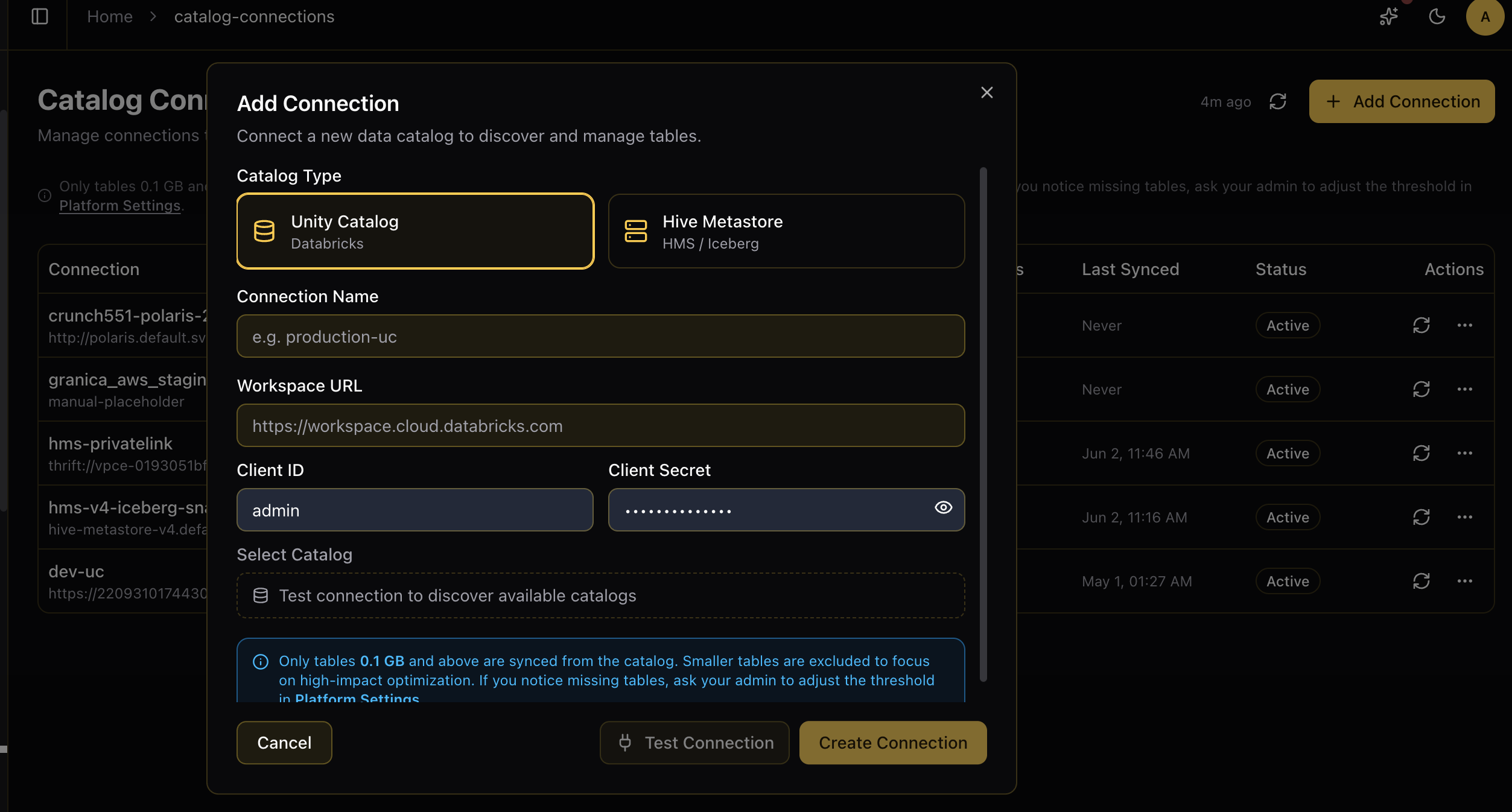The image size is (1512, 812).
Task: Click the hms-privatelink connection name
Action: (x=110, y=443)
